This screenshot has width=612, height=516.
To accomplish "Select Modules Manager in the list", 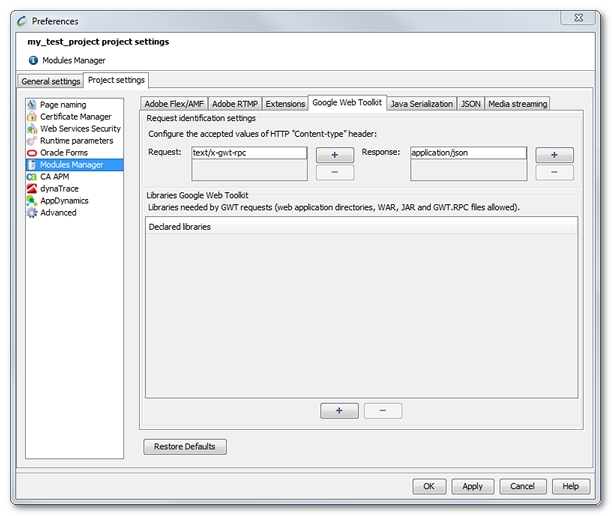I will pos(71,165).
